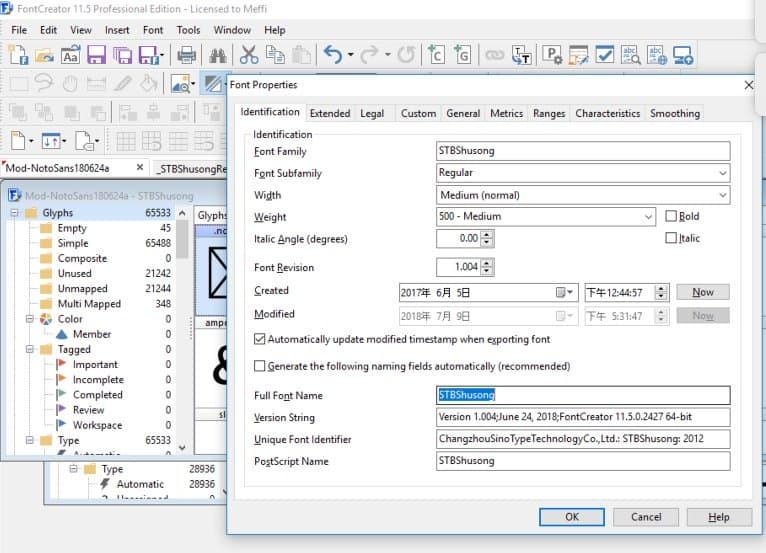Open the Created date calendar dropdown

coord(564,292)
